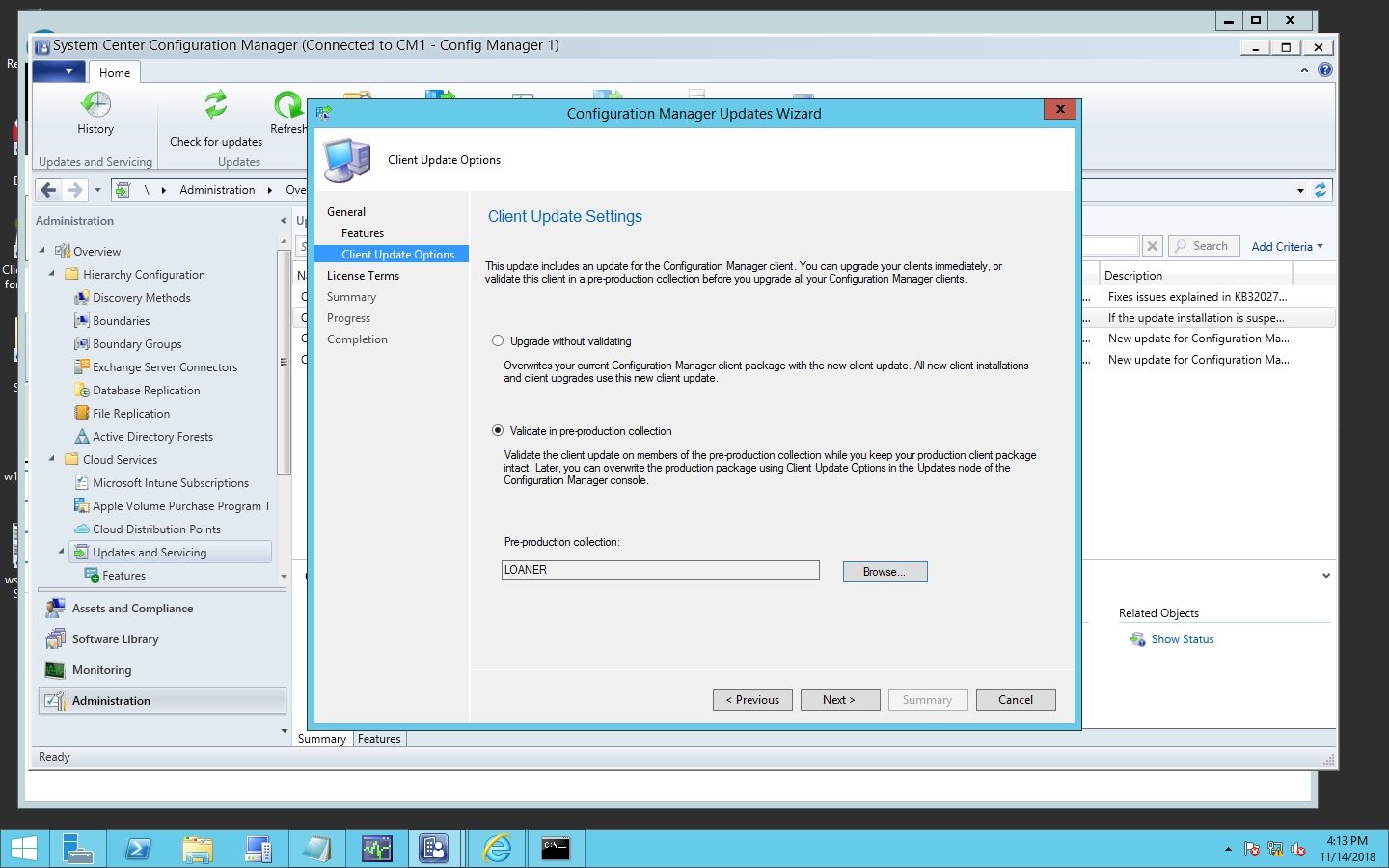Open the Add Criteria dropdown

(1287, 247)
